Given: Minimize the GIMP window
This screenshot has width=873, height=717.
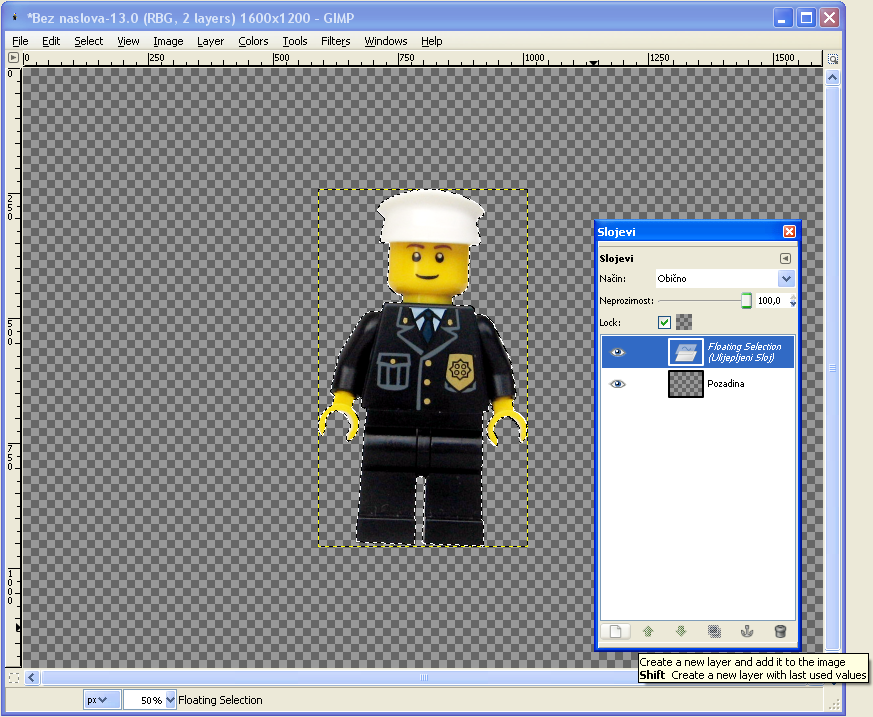Looking at the screenshot, I should pos(782,18).
